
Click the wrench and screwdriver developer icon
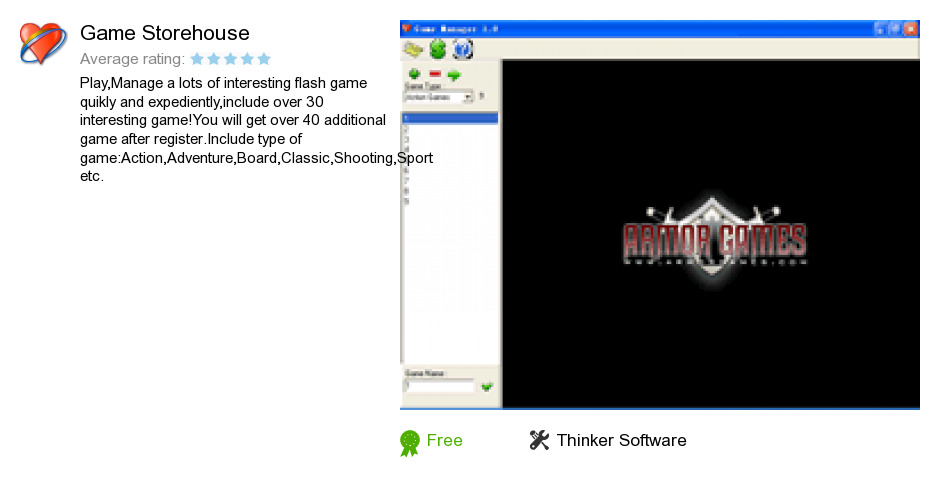[539, 441]
